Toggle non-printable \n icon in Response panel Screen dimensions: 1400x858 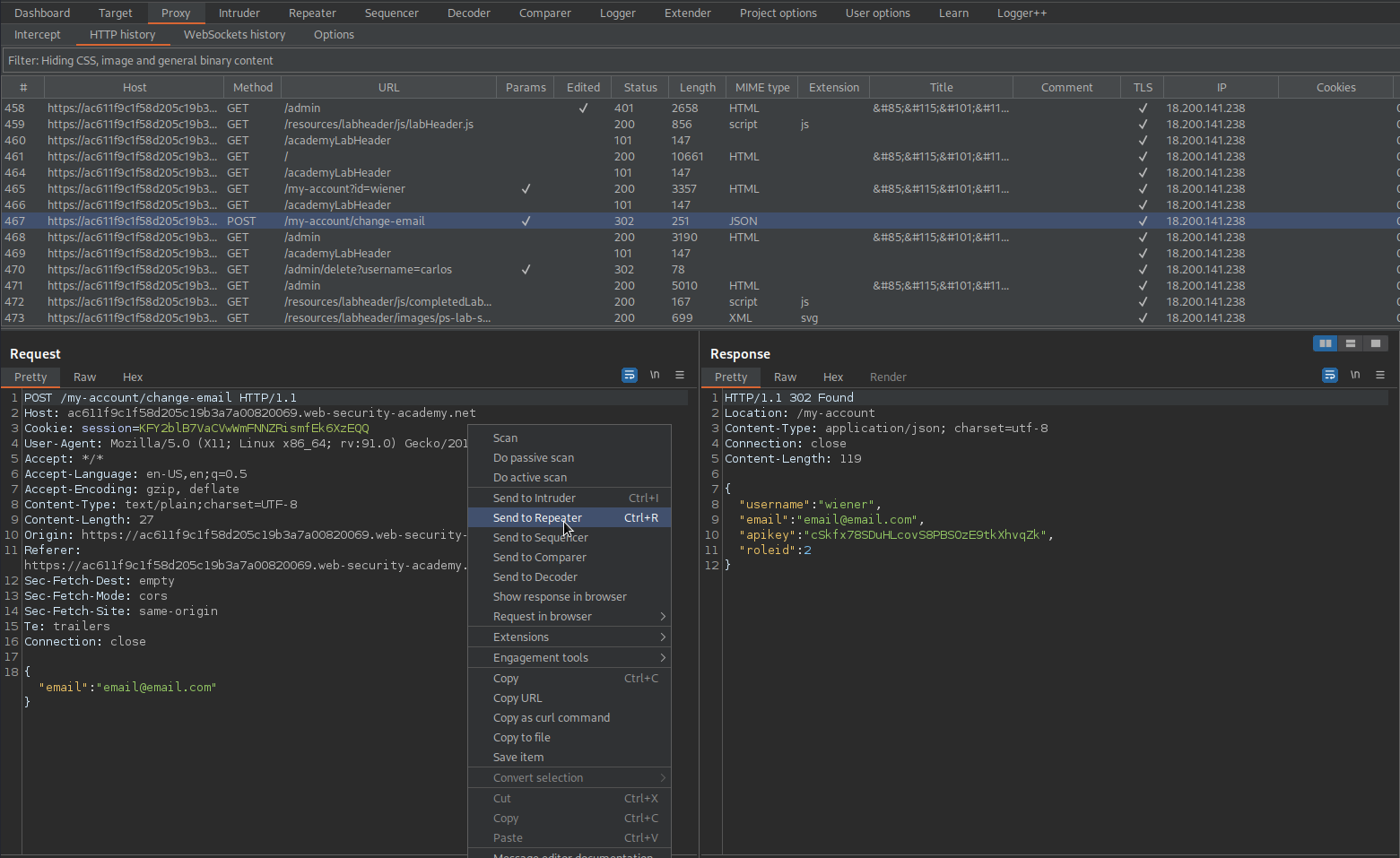tap(1355, 375)
